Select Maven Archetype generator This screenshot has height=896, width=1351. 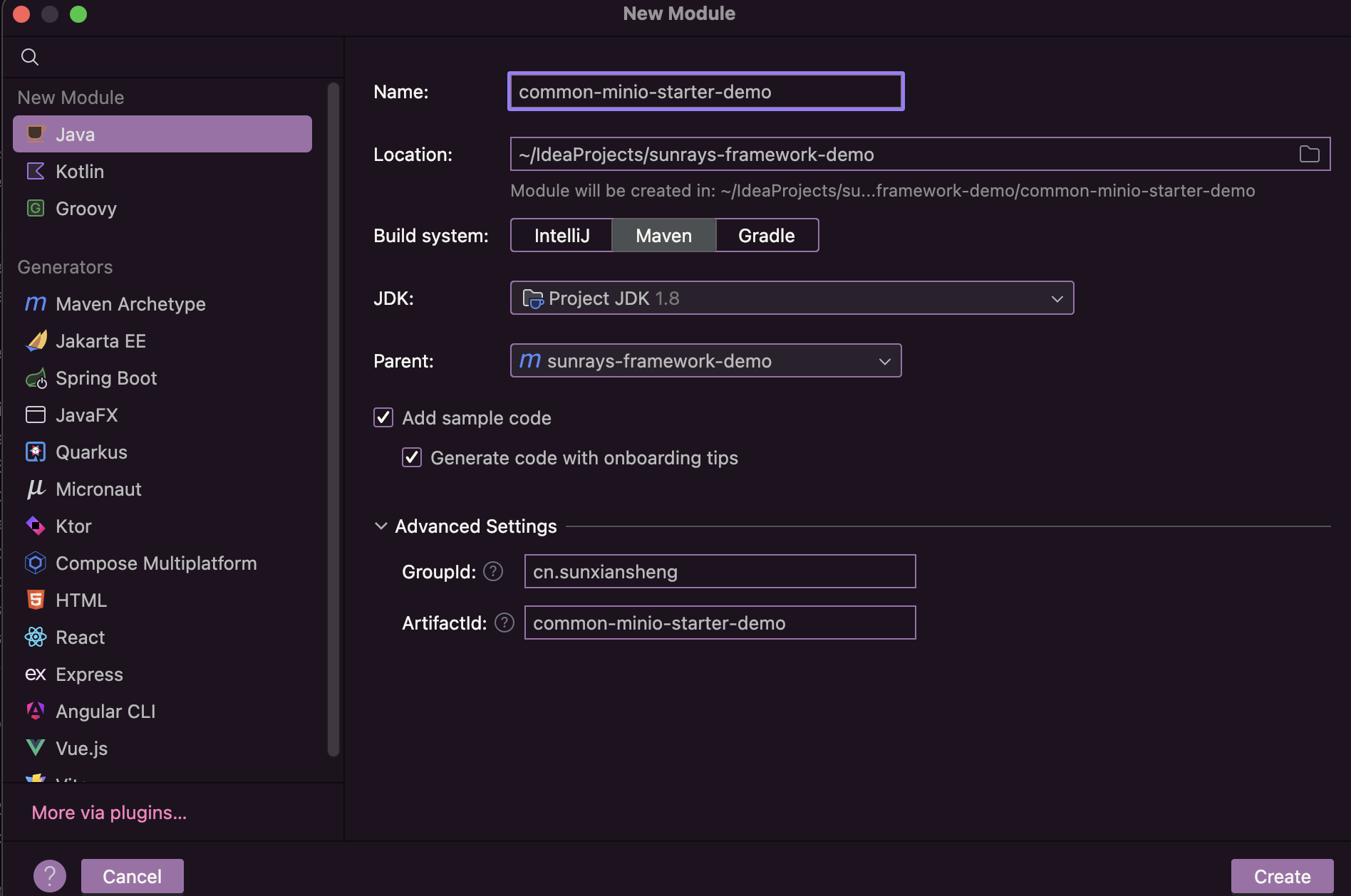162,303
